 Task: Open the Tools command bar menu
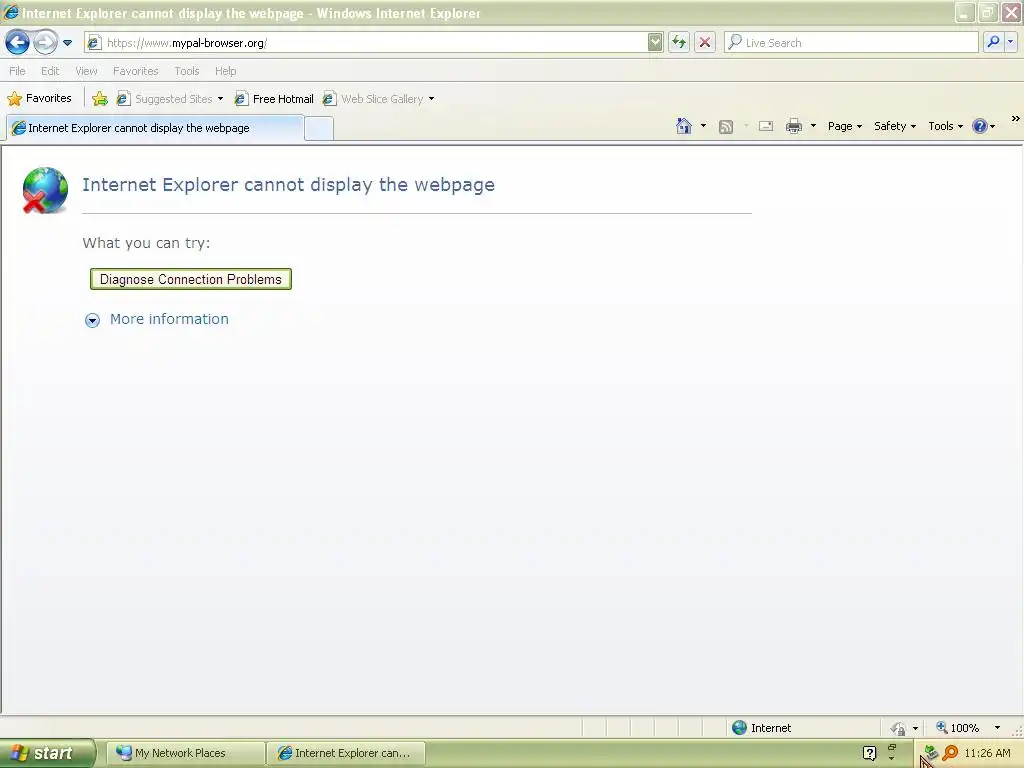945,126
